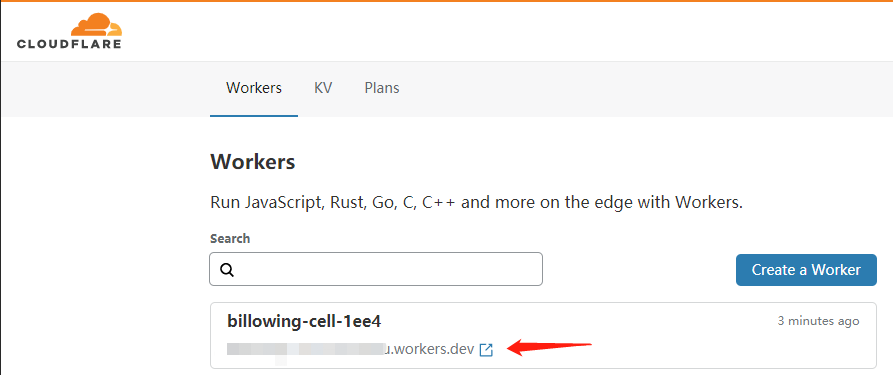The width and height of the screenshot is (893, 375).
Task: Click the bold Workers page heading
Action: tap(253, 162)
